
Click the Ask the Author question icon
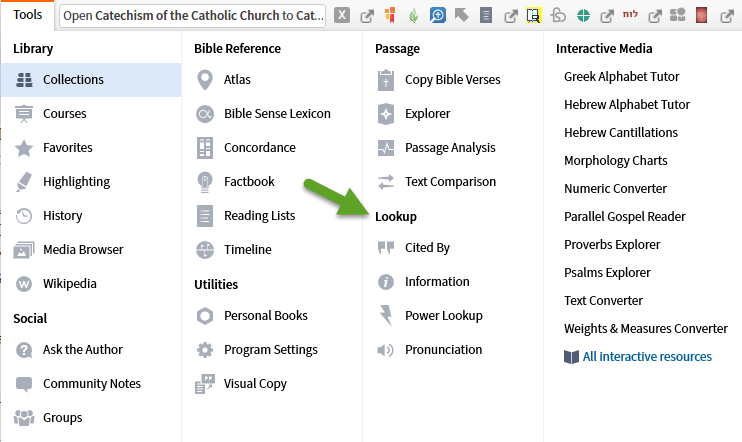click(24, 350)
